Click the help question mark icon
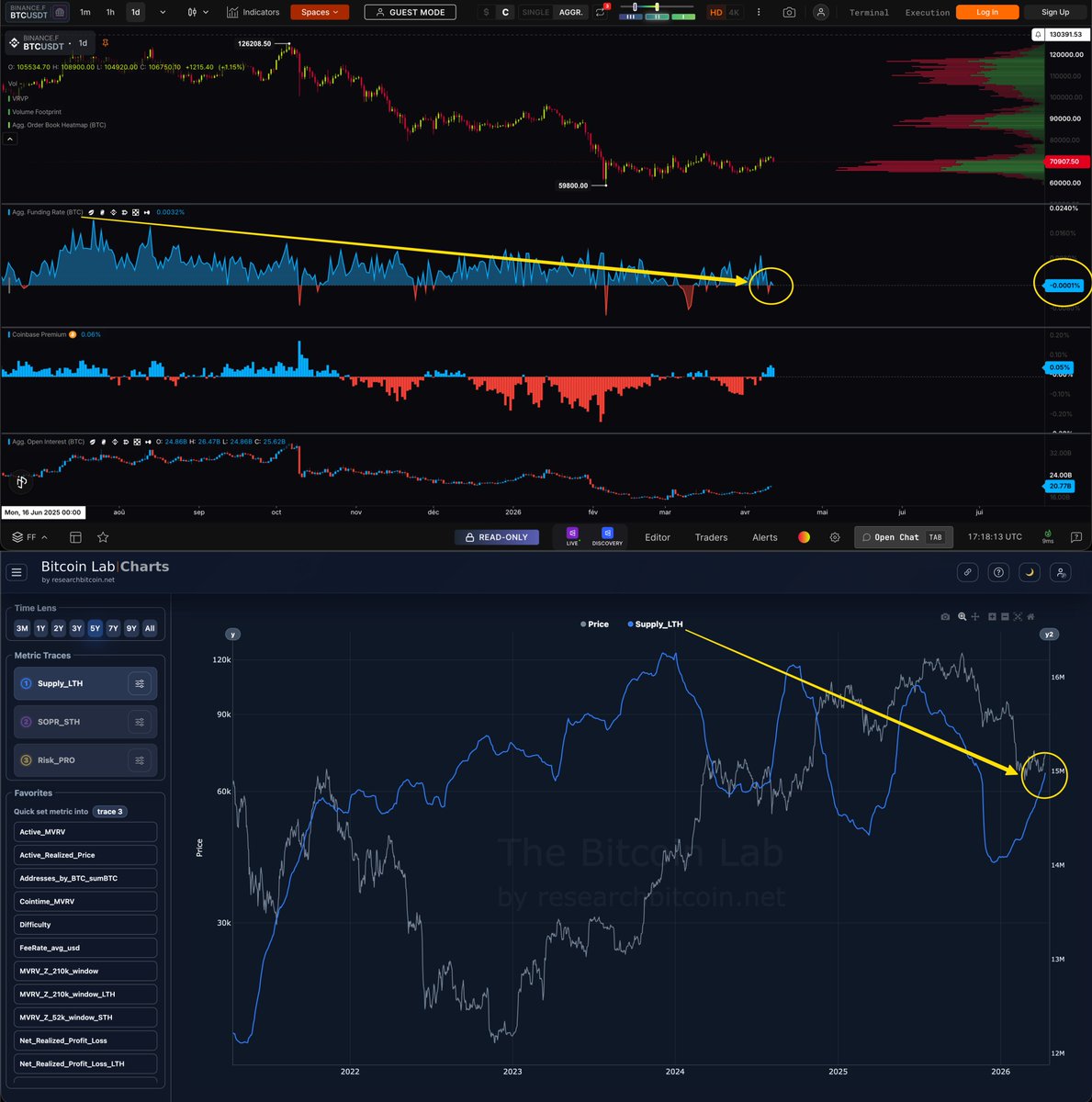The width and height of the screenshot is (1092, 1102). click(x=998, y=572)
